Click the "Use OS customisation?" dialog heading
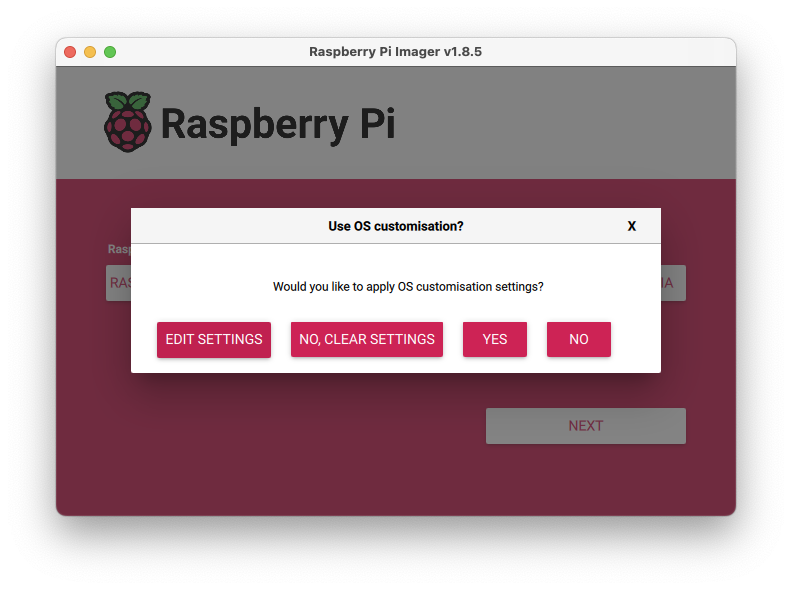 395,226
